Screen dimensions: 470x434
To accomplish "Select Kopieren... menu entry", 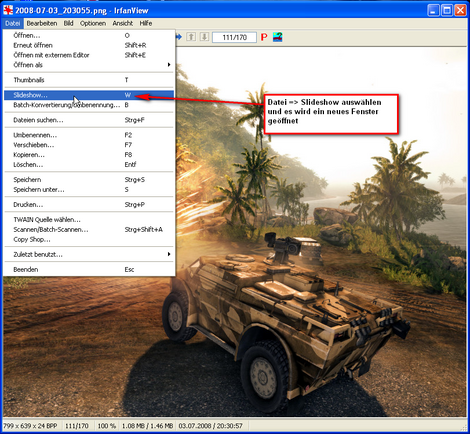I will tap(89, 155).
